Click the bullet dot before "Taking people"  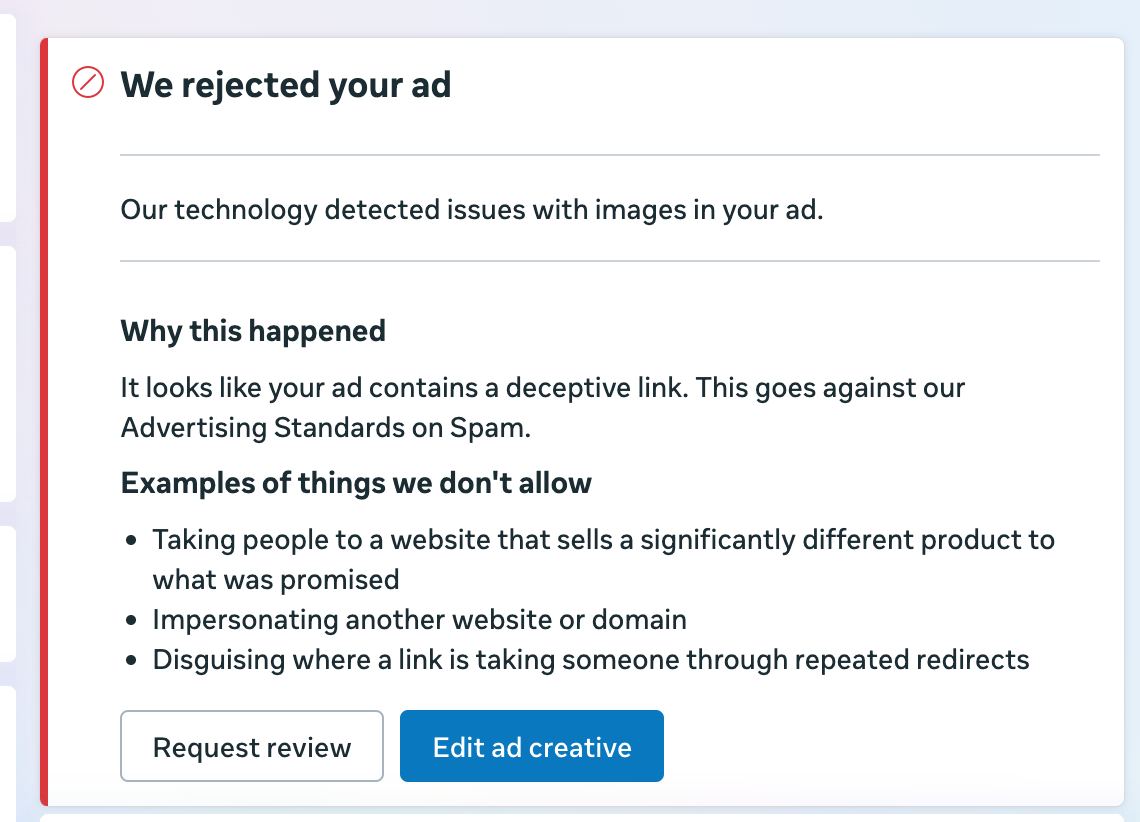[132, 541]
